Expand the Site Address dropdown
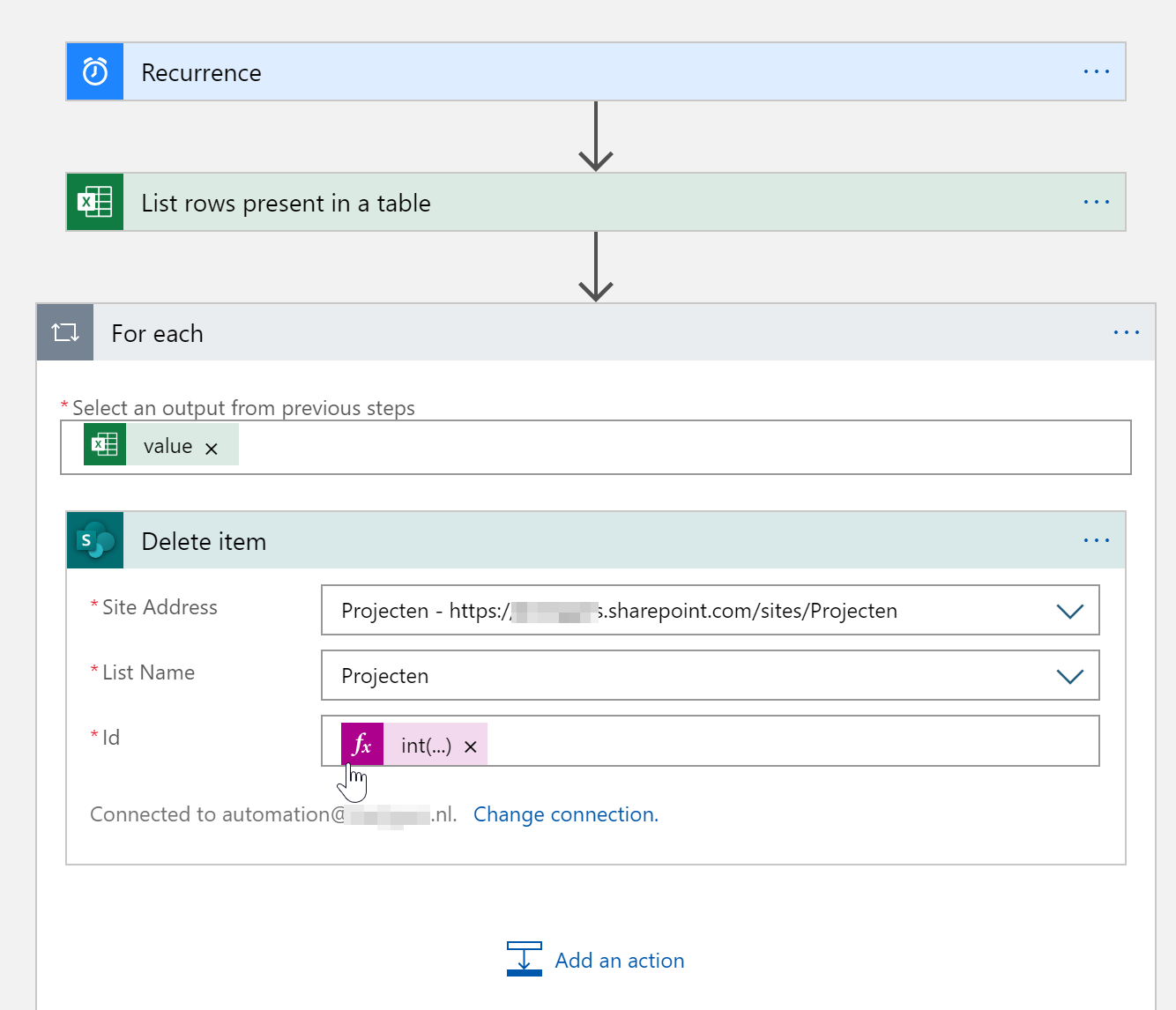1176x1010 pixels. click(x=1070, y=611)
